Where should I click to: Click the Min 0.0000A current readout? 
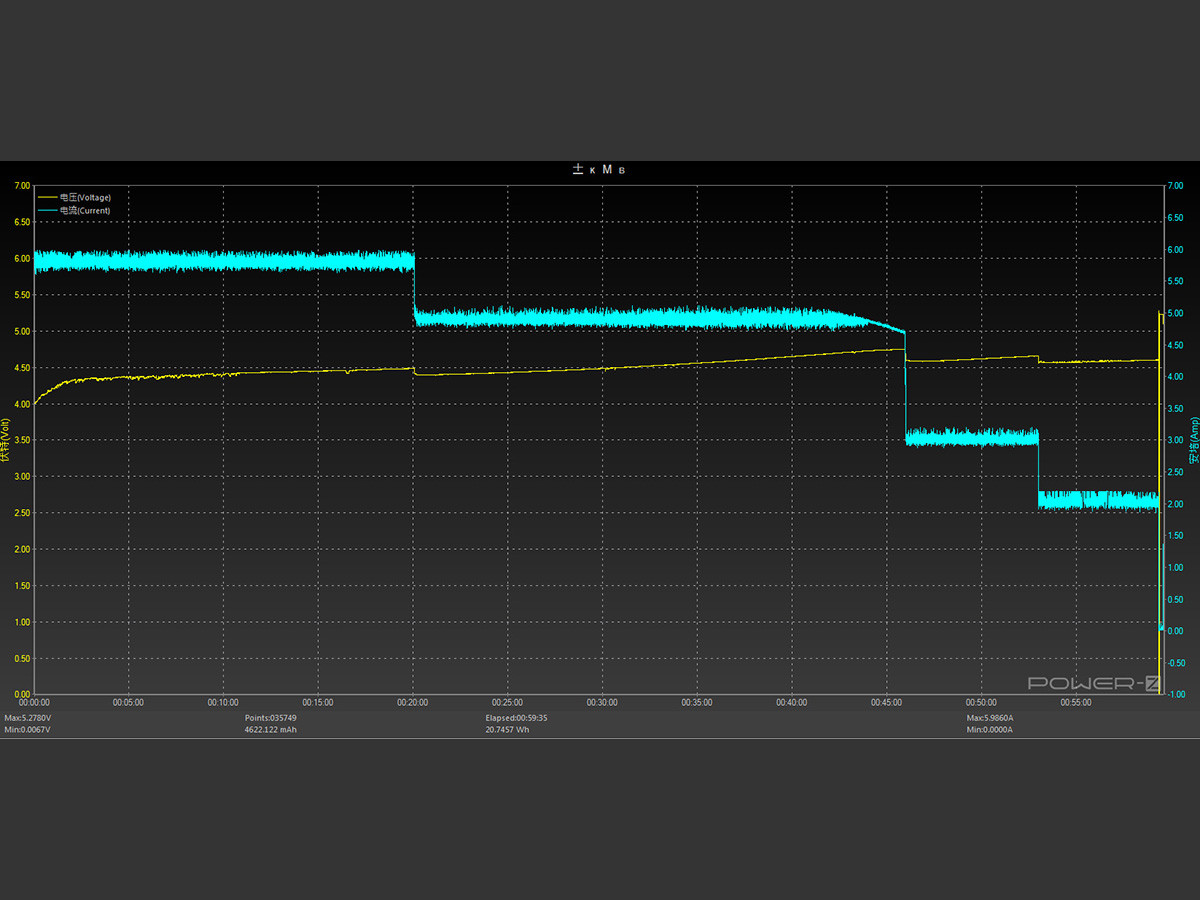pyautogui.click(x=989, y=730)
